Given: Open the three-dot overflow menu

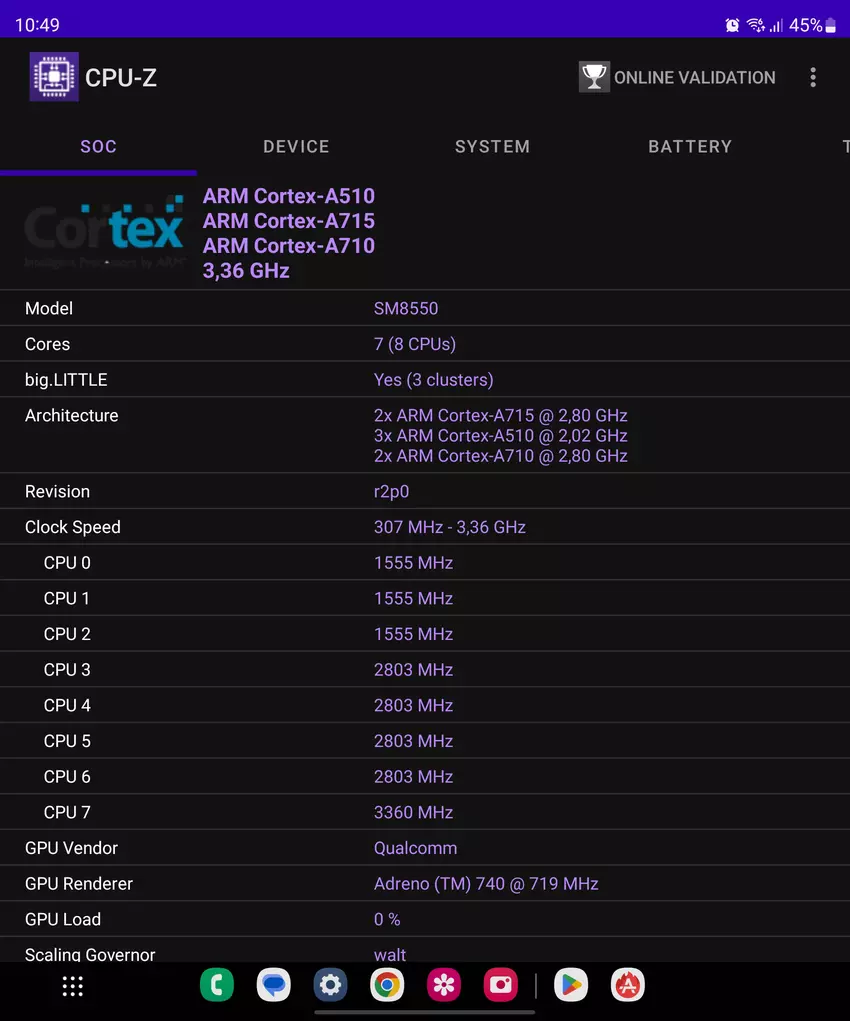Looking at the screenshot, I should point(813,77).
